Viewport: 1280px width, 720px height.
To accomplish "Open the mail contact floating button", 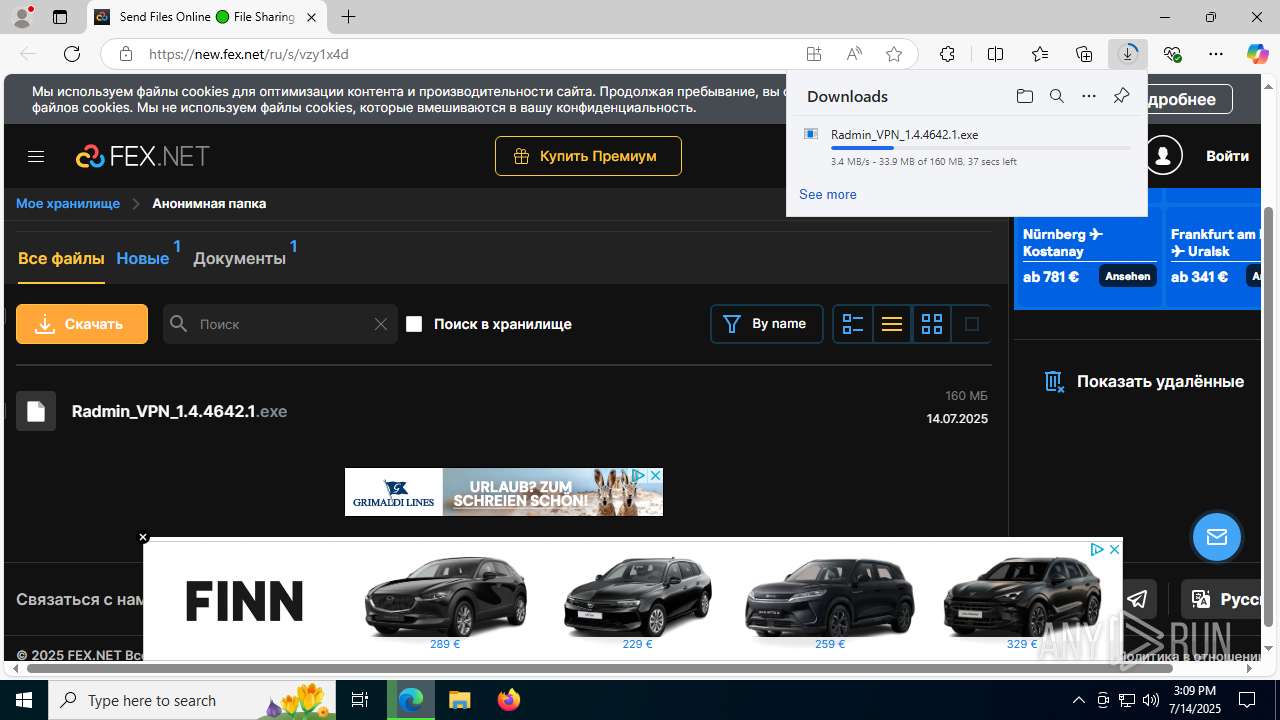I will point(1217,537).
